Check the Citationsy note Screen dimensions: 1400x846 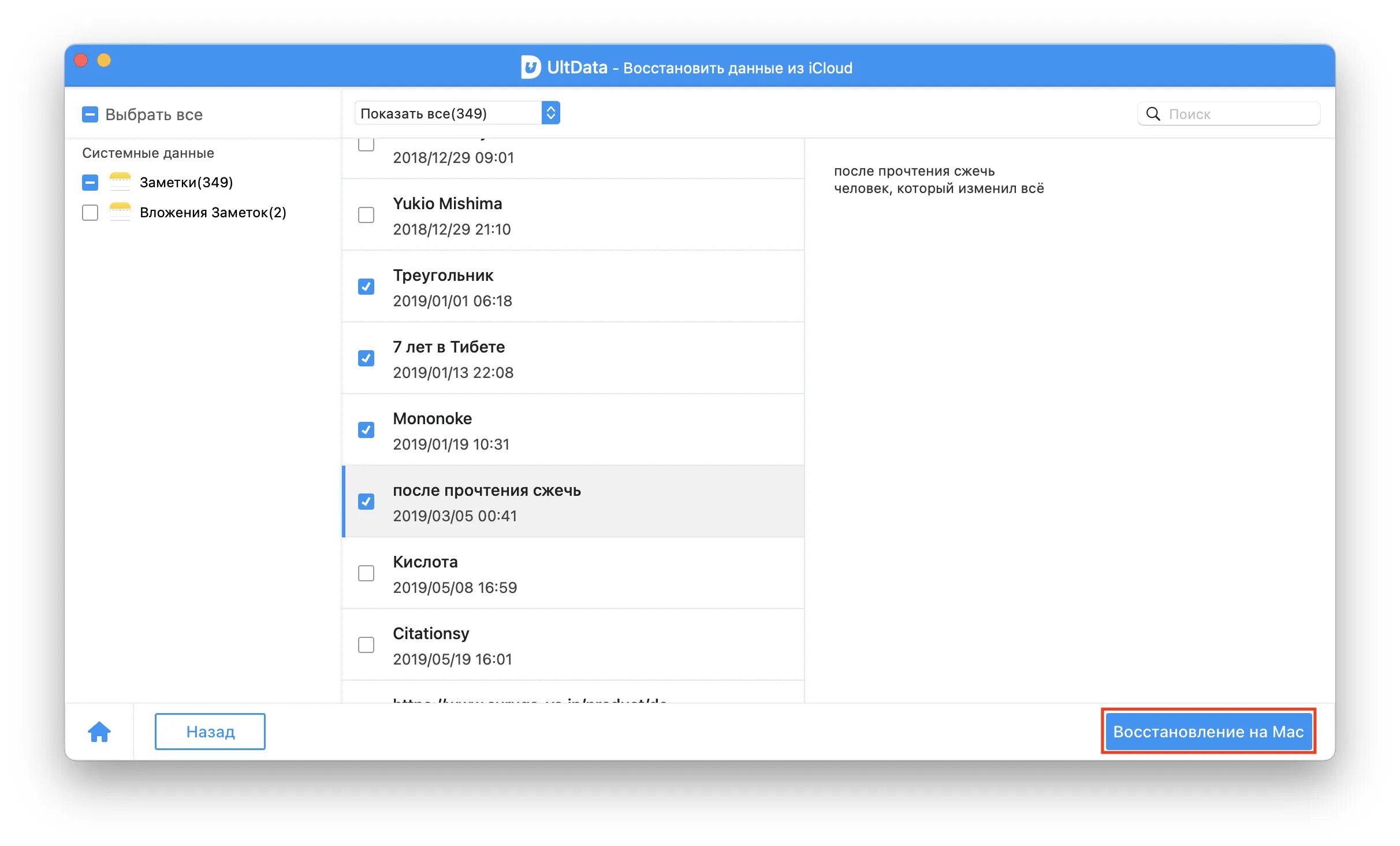click(x=366, y=645)
